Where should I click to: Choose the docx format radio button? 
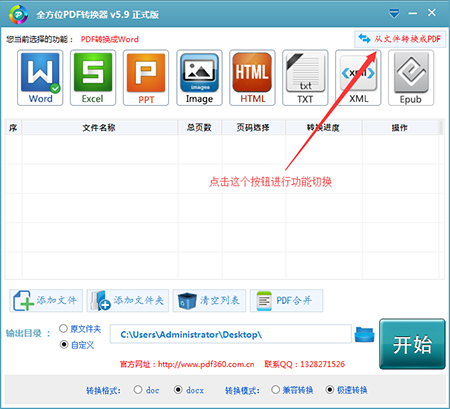coord(178,390)
